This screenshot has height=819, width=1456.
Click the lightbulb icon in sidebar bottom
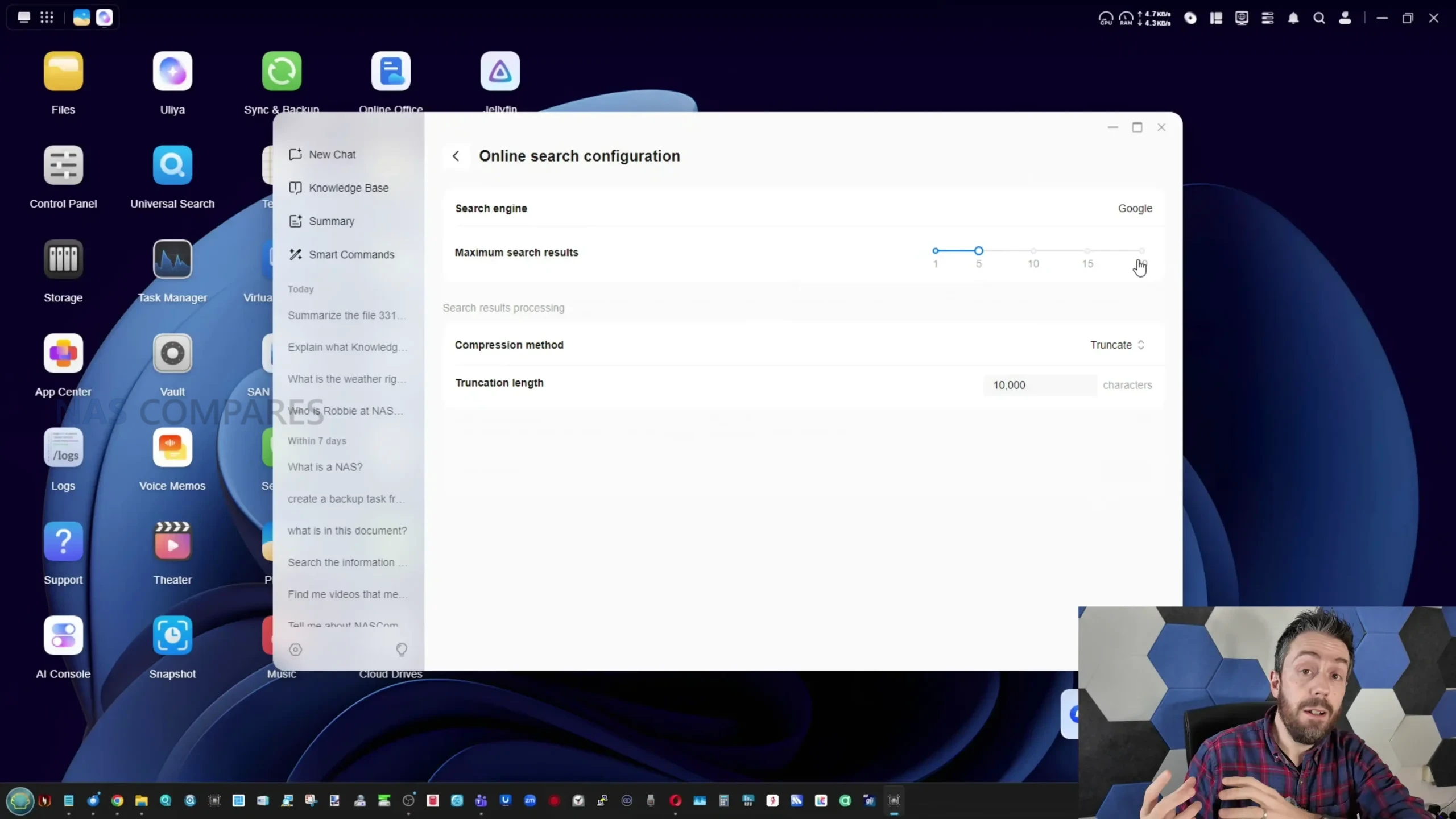[402, 650]
